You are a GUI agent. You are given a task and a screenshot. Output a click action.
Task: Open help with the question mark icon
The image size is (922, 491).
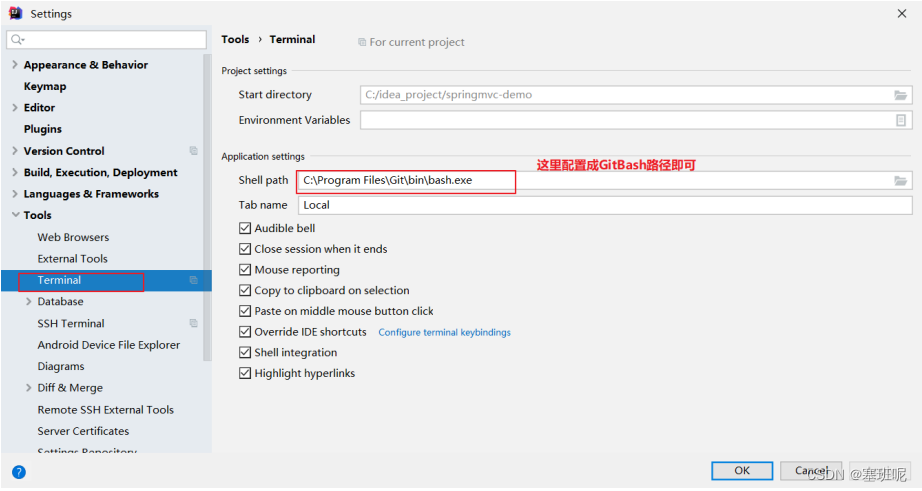[x=19, y=472]
